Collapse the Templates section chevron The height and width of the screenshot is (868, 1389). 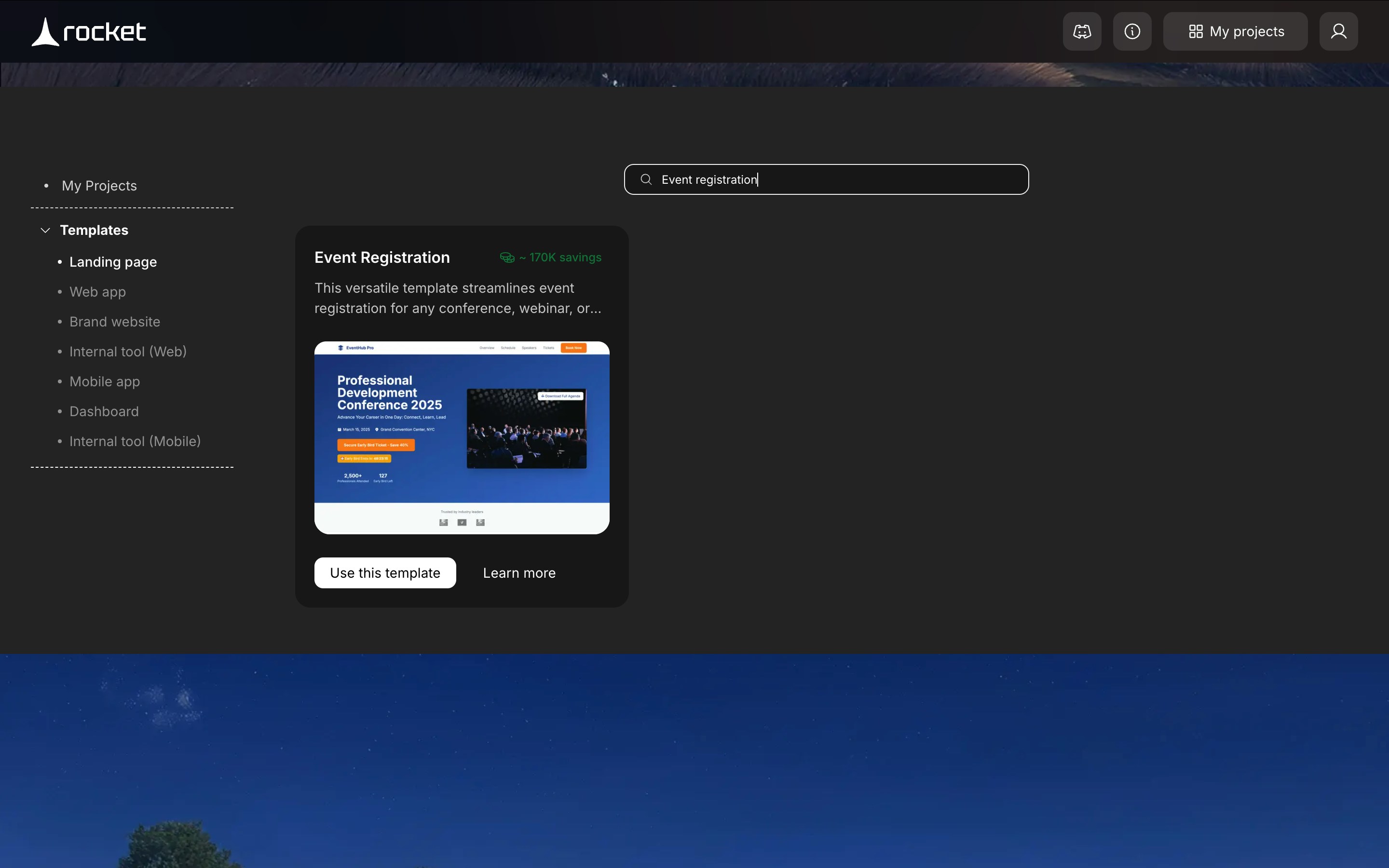[45, 230]
